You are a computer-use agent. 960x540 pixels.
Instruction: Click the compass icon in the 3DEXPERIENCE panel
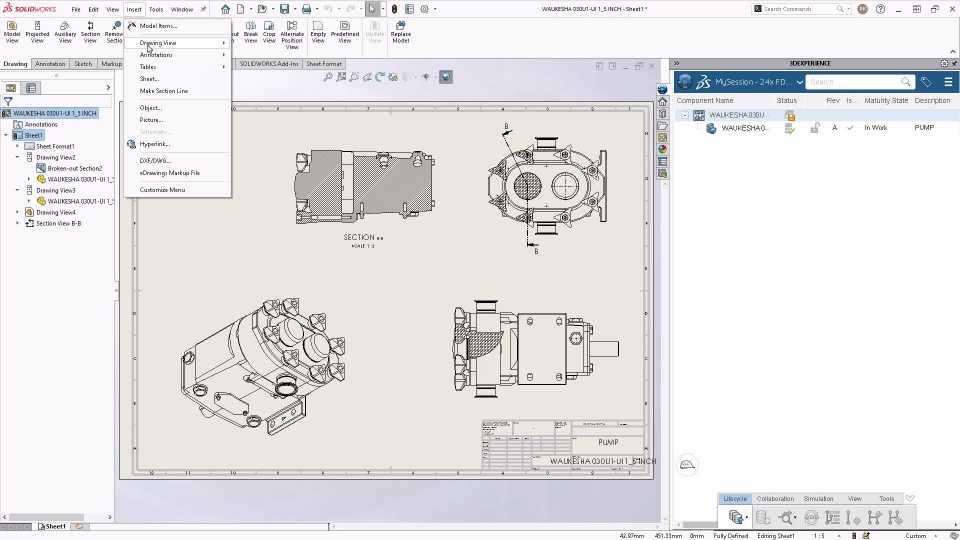684,82
